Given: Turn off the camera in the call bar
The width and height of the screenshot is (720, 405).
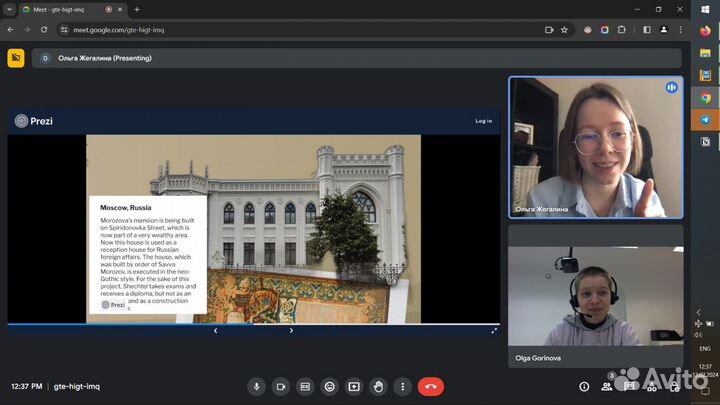Looking at the screenshot, I should 281,387.
